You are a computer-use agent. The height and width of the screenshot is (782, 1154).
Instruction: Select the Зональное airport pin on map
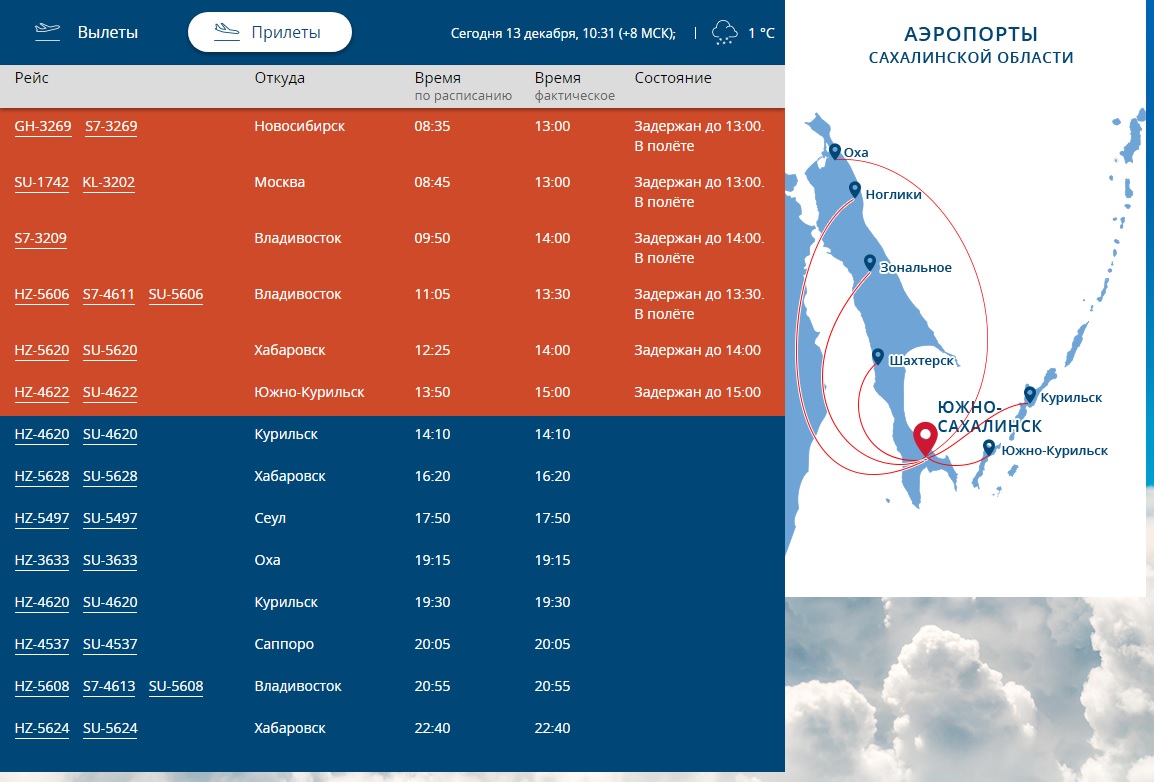[870, 262]
